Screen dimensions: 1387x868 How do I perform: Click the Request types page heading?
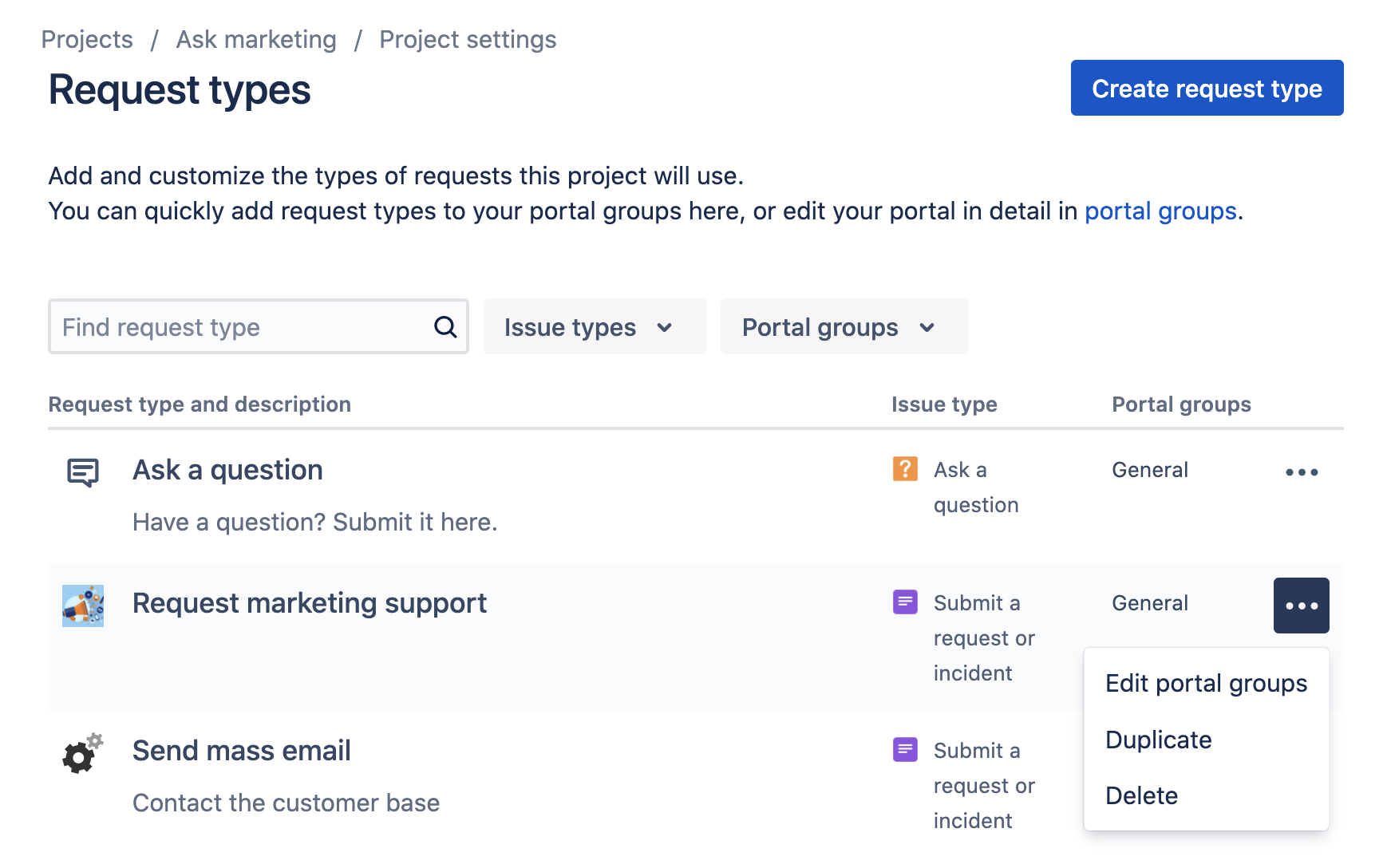pyautogui.click(x=180, y=89)
